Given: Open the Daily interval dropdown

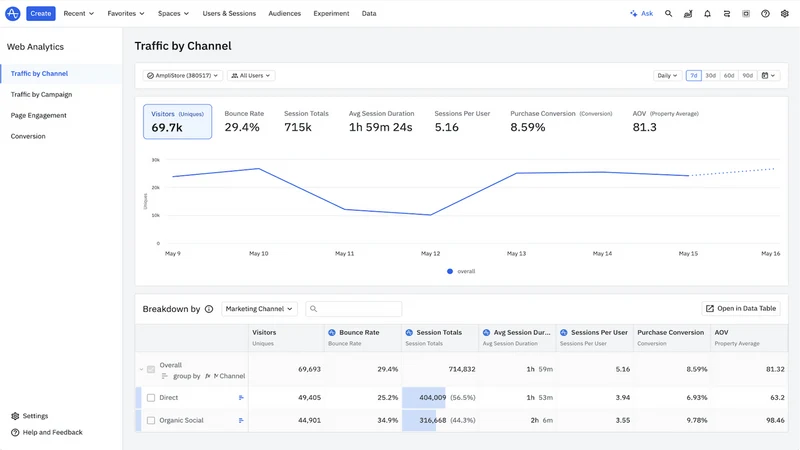Looking at the screenshot, I should pos(667,76).
